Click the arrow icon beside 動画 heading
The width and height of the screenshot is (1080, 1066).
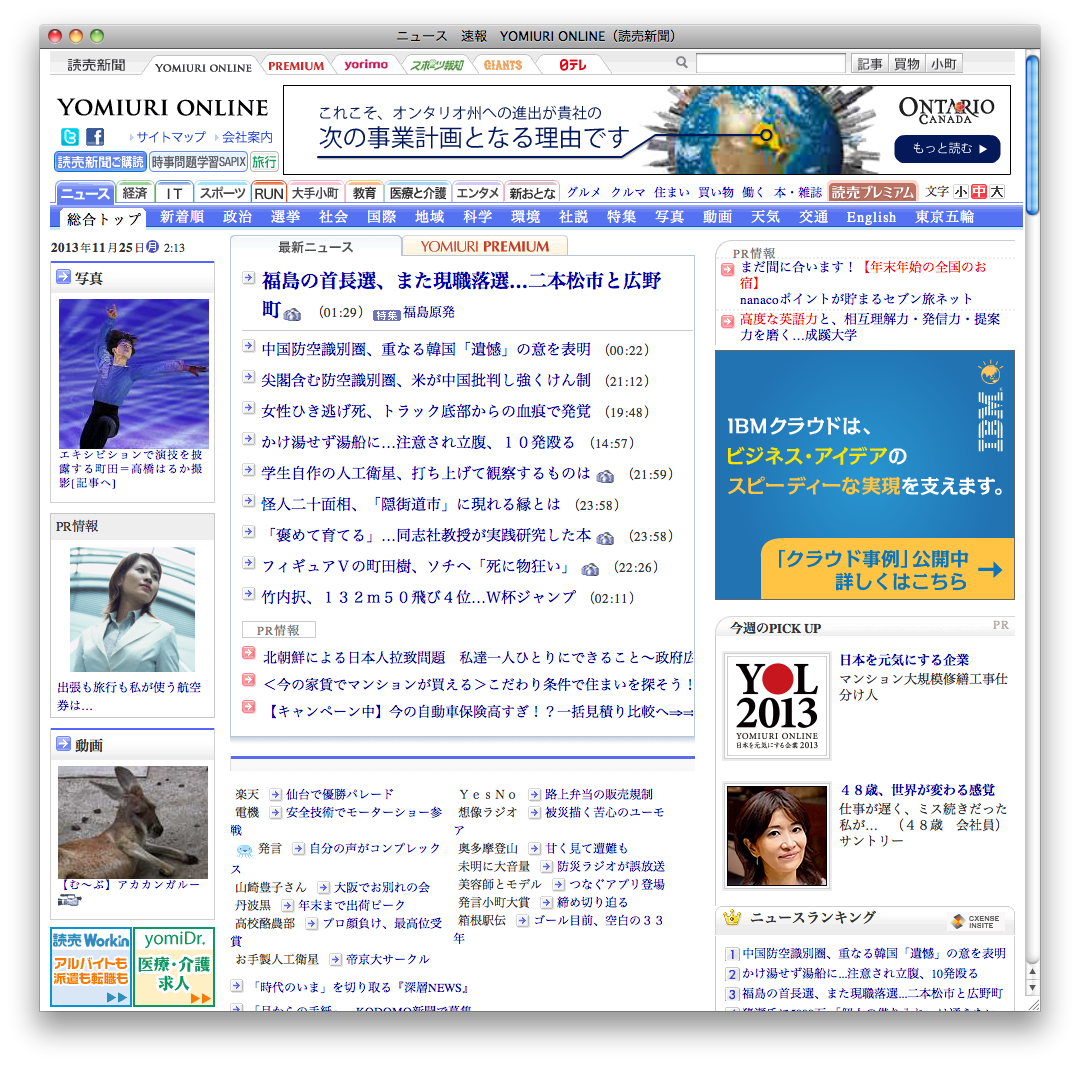[x=63, y=743]
